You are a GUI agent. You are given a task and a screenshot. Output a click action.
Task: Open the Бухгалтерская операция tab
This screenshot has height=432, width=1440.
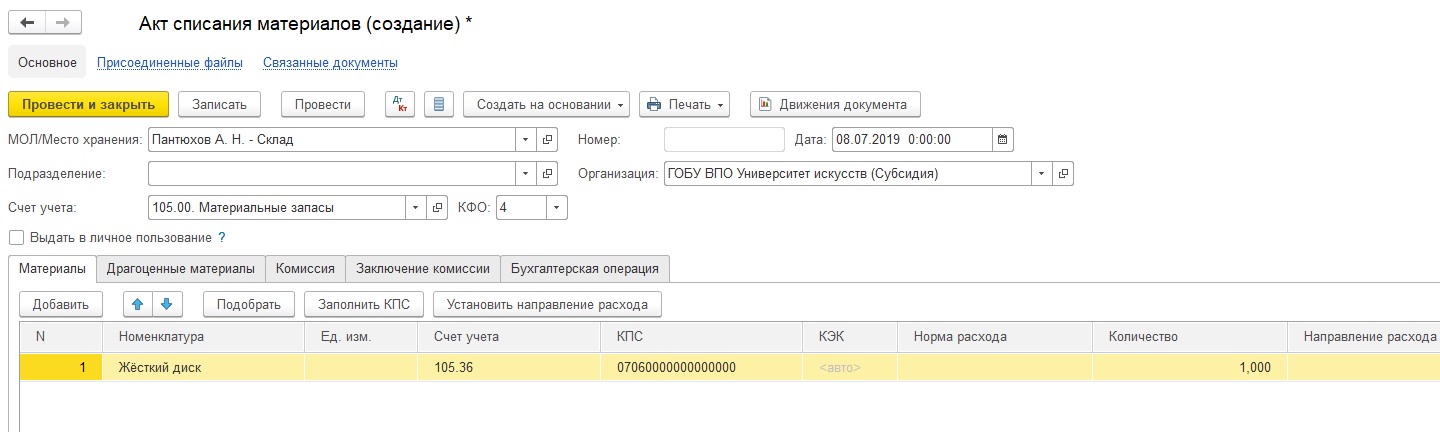click(x=584, y=268)
